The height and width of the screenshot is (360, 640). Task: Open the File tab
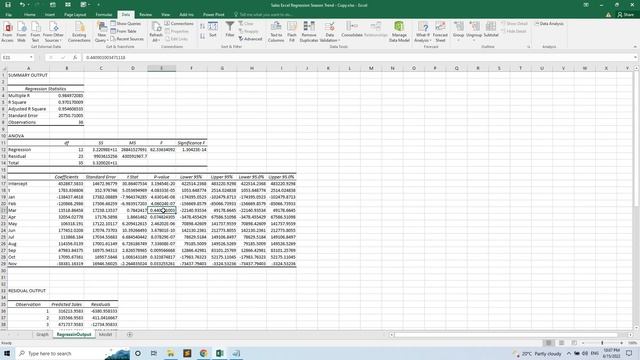click(9, 14)
